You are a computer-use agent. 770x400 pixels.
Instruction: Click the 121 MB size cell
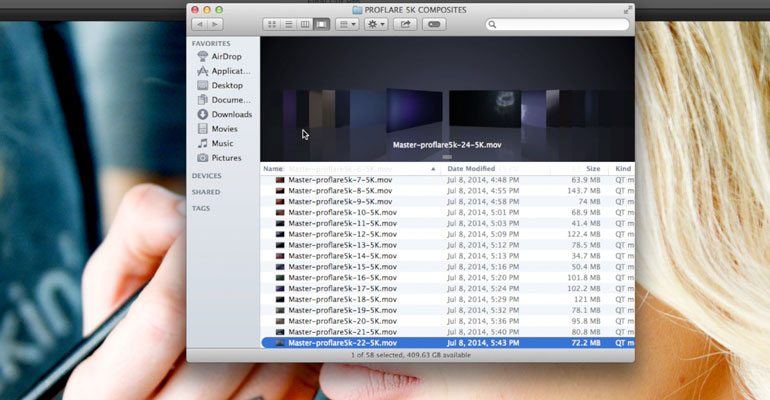point(587,299)
